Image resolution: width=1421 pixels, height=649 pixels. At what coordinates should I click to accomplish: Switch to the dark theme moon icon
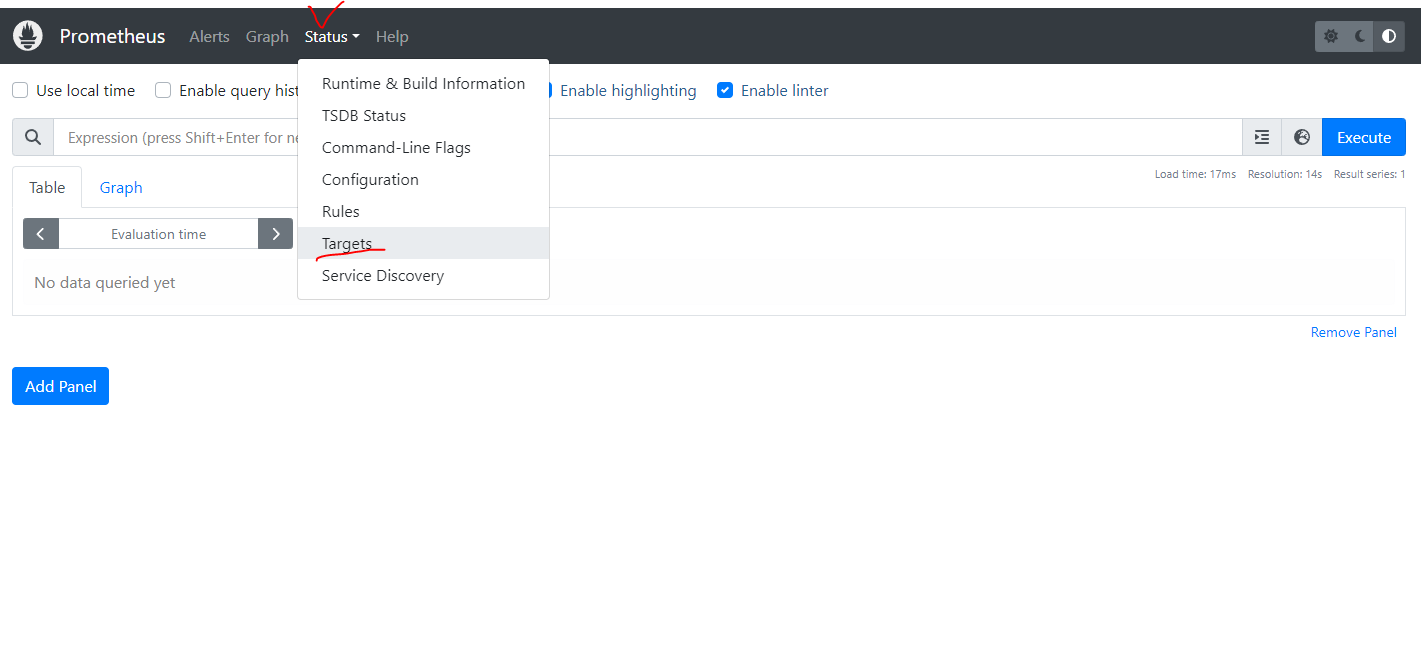tap(1360, 36)
